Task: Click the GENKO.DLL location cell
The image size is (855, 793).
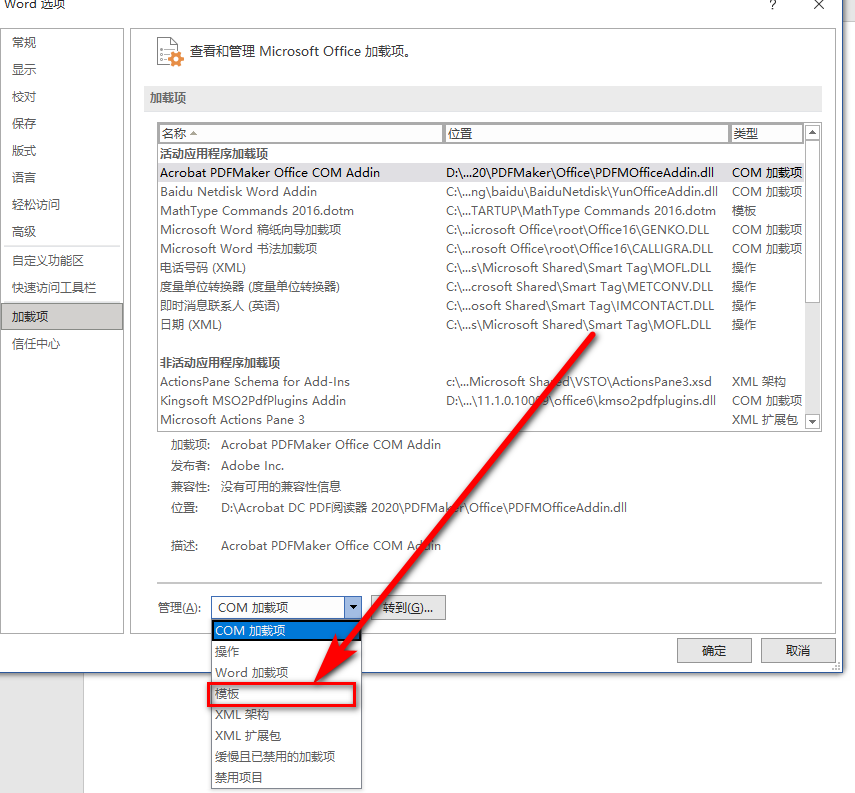Action: click(x=577, y=230)
